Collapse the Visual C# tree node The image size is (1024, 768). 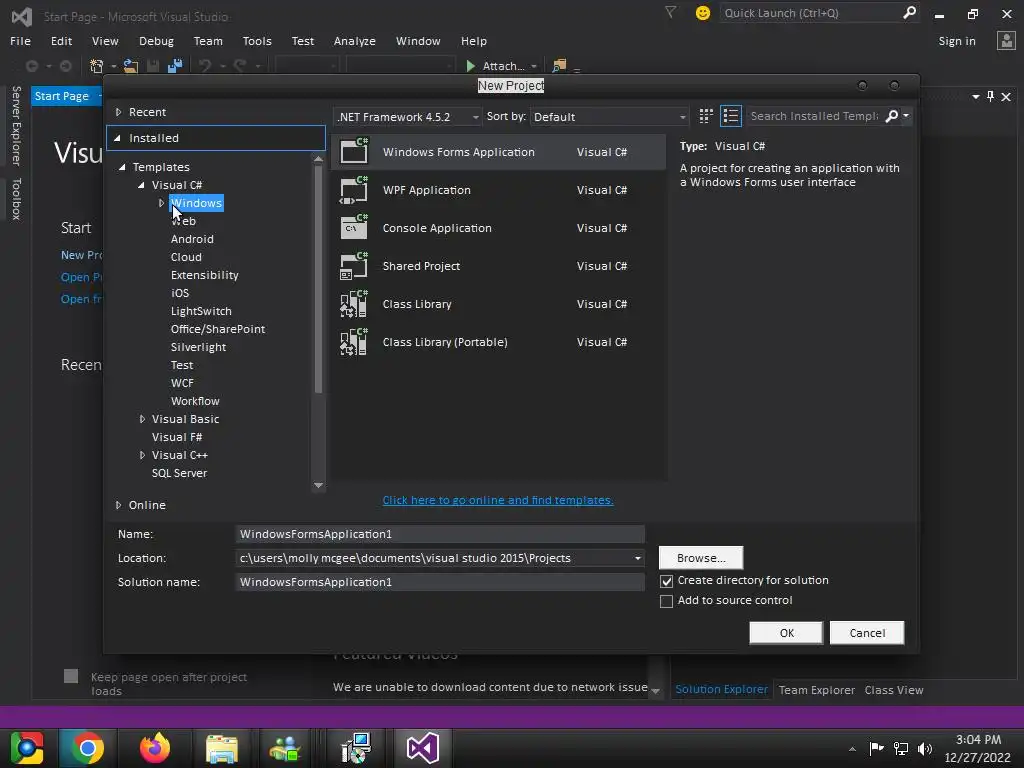point(141,185)
